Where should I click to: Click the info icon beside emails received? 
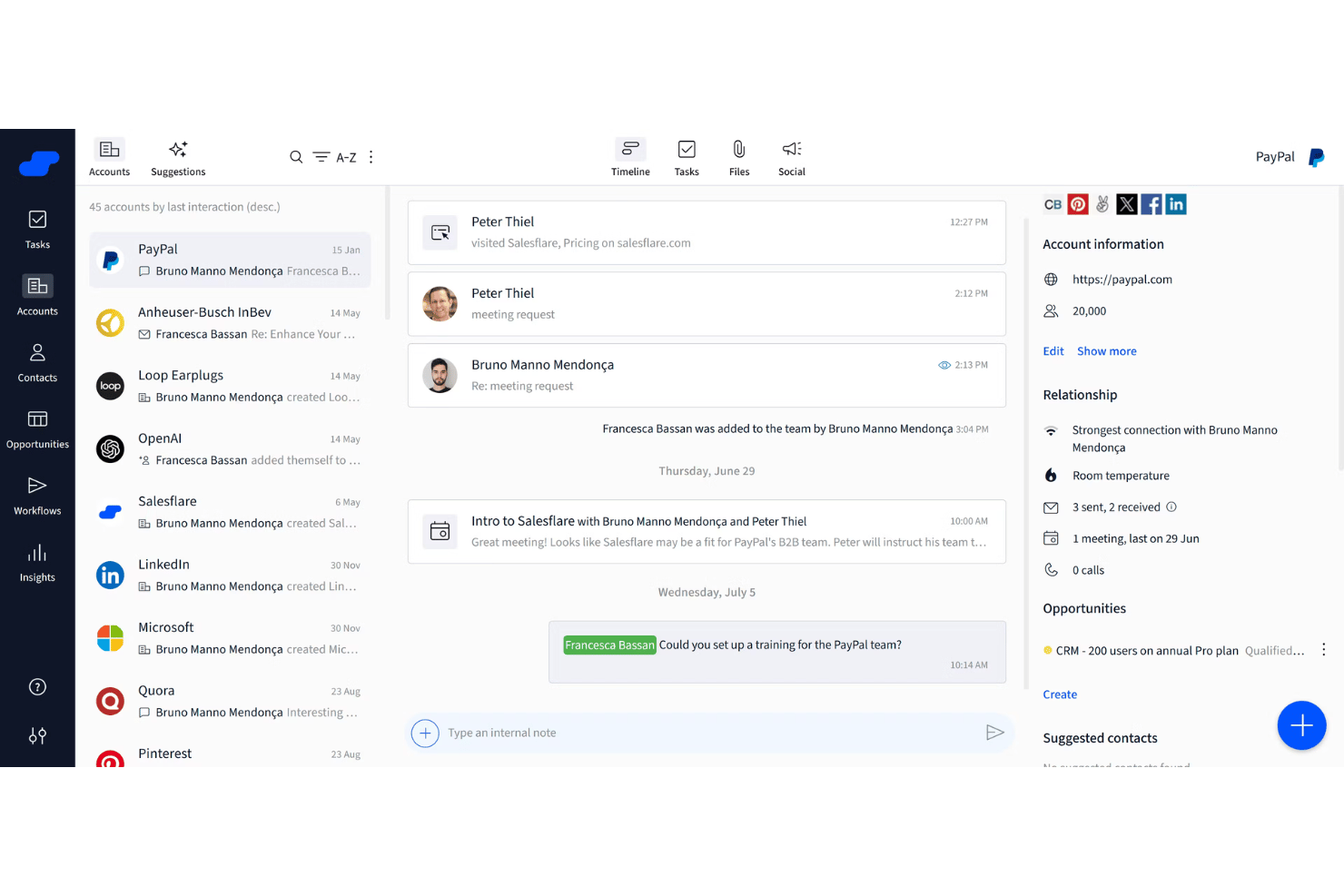(x=1171, y=507)
